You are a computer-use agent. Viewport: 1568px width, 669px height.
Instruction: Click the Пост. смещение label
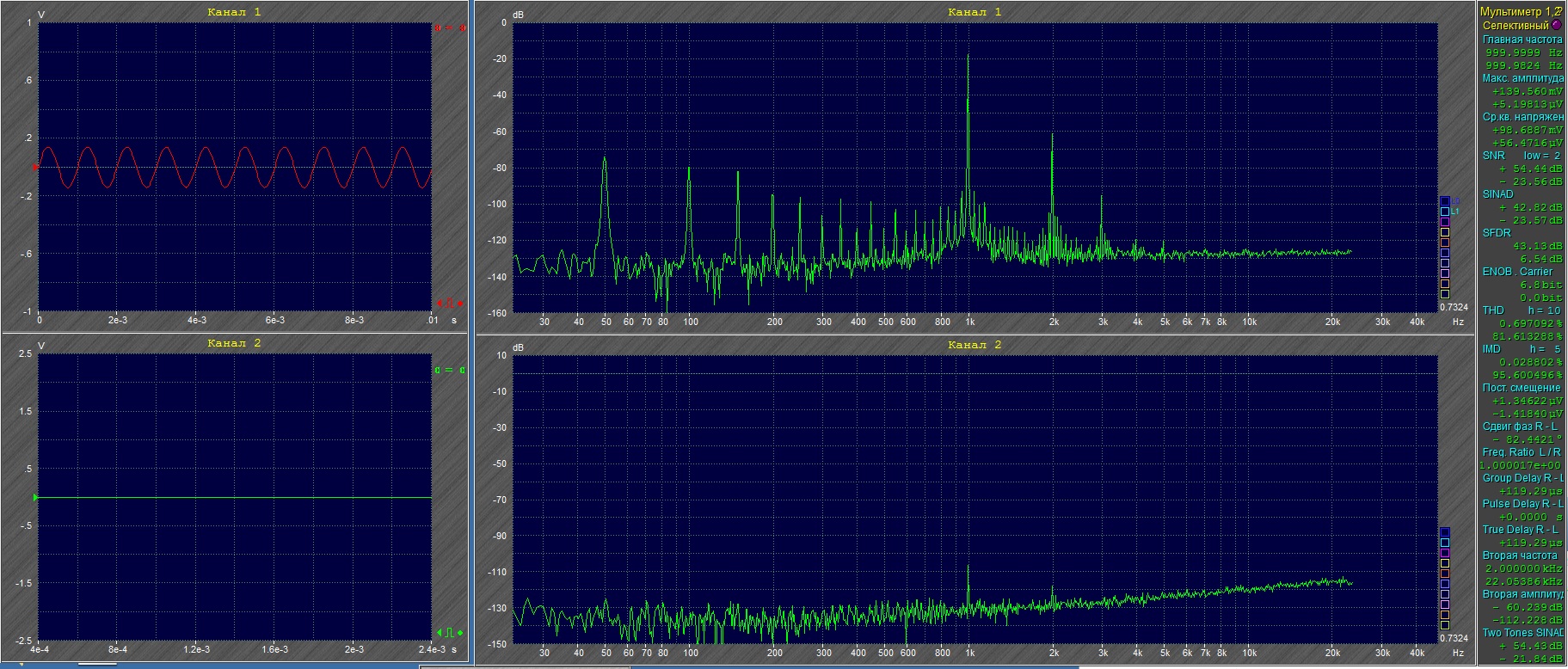click(x=1521, y=387)
